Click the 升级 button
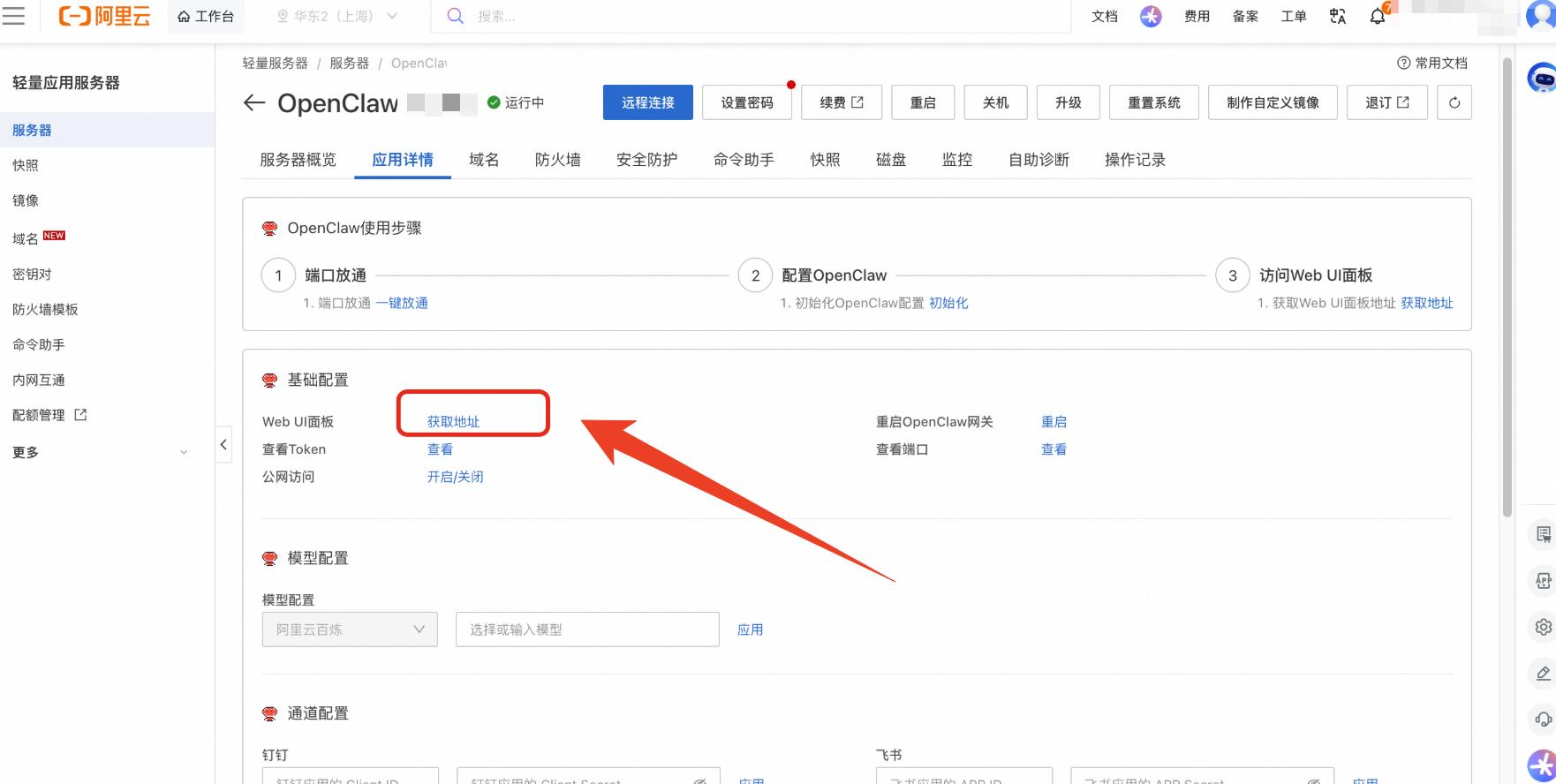The height and width of the screenshot is (784, 1556). click(1068, 102)
